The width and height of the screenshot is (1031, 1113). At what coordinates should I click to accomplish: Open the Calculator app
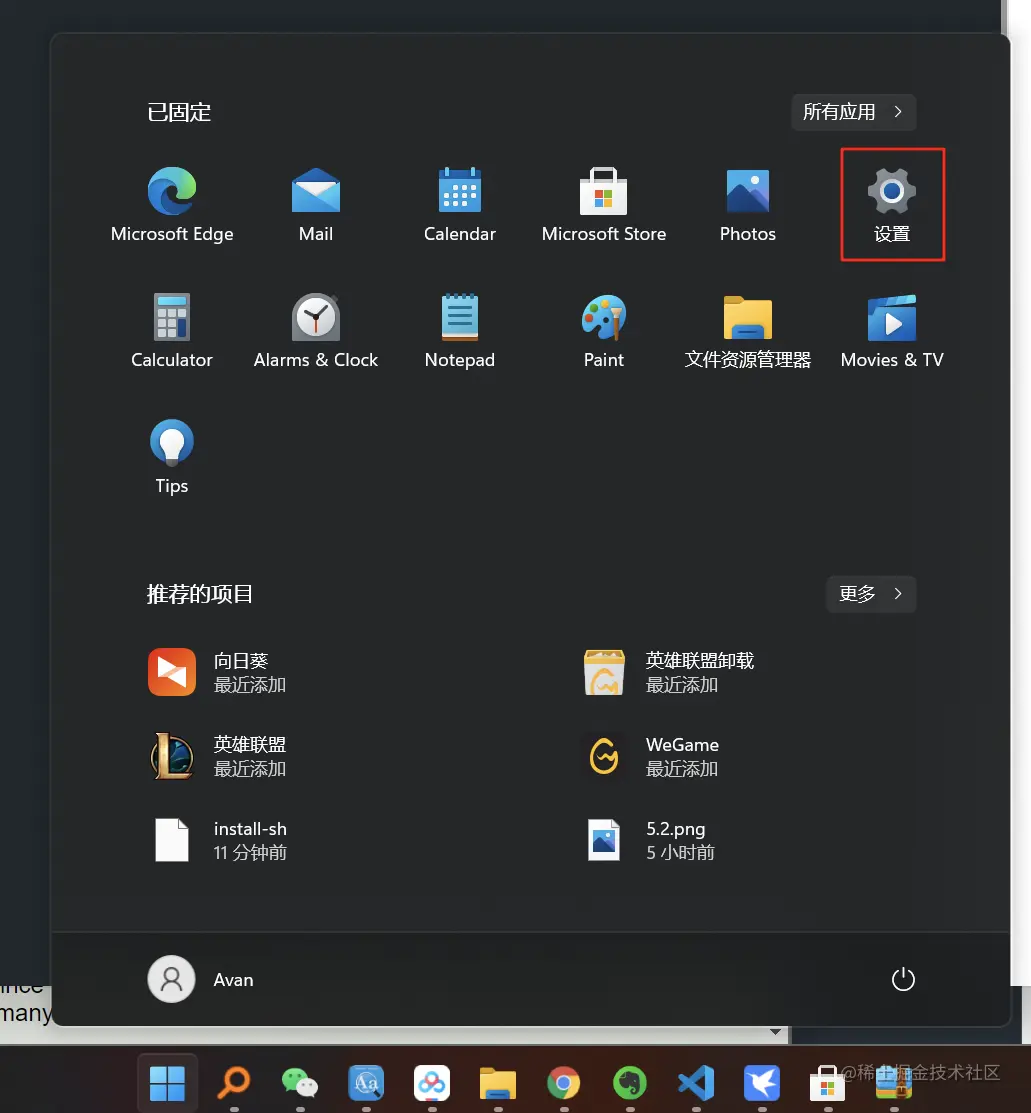(x=172, y=331)
